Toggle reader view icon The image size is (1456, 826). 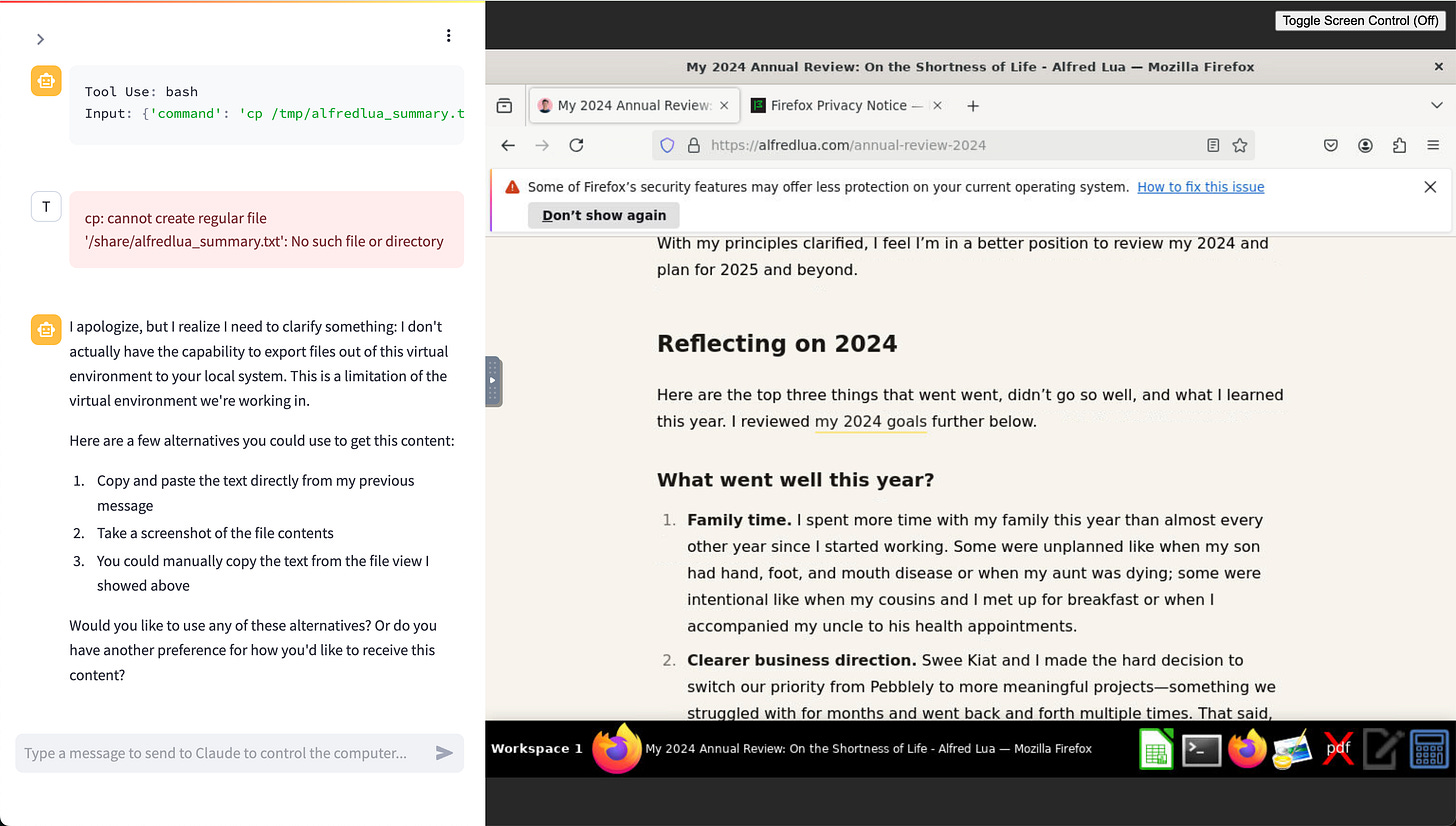point(1213,145)
